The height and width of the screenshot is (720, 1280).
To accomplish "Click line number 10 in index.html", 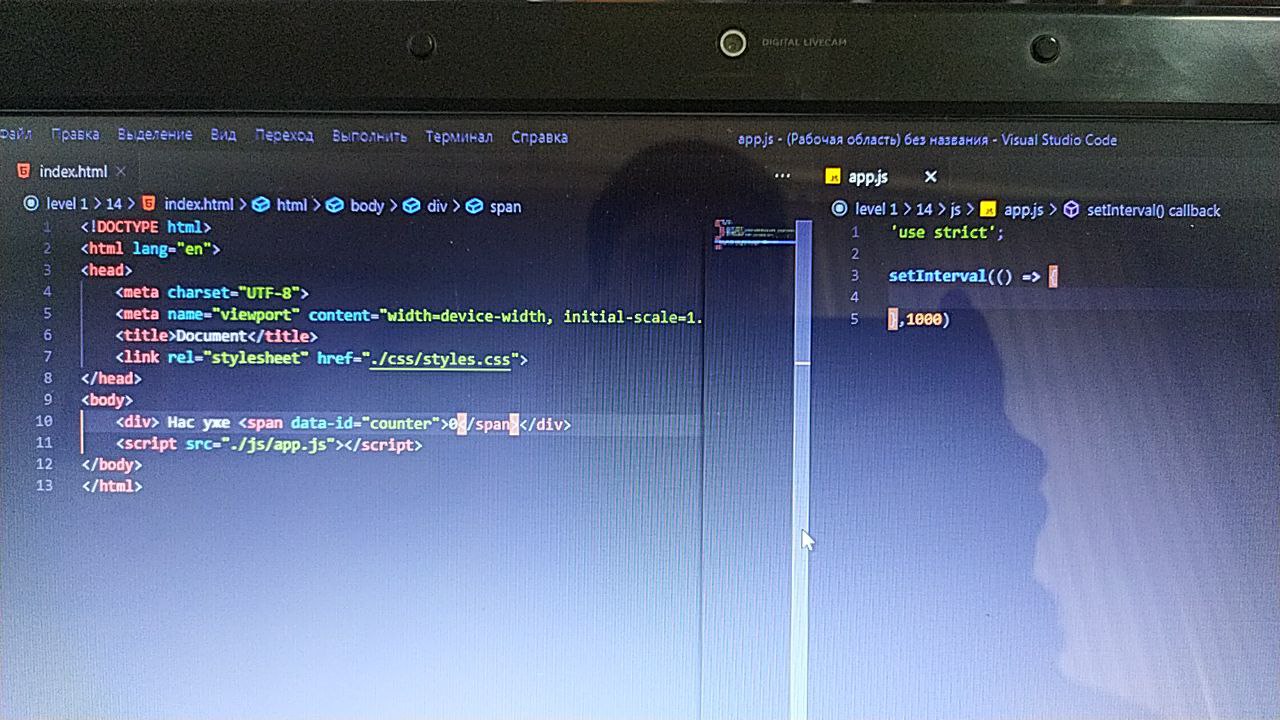I will (43, 422).
